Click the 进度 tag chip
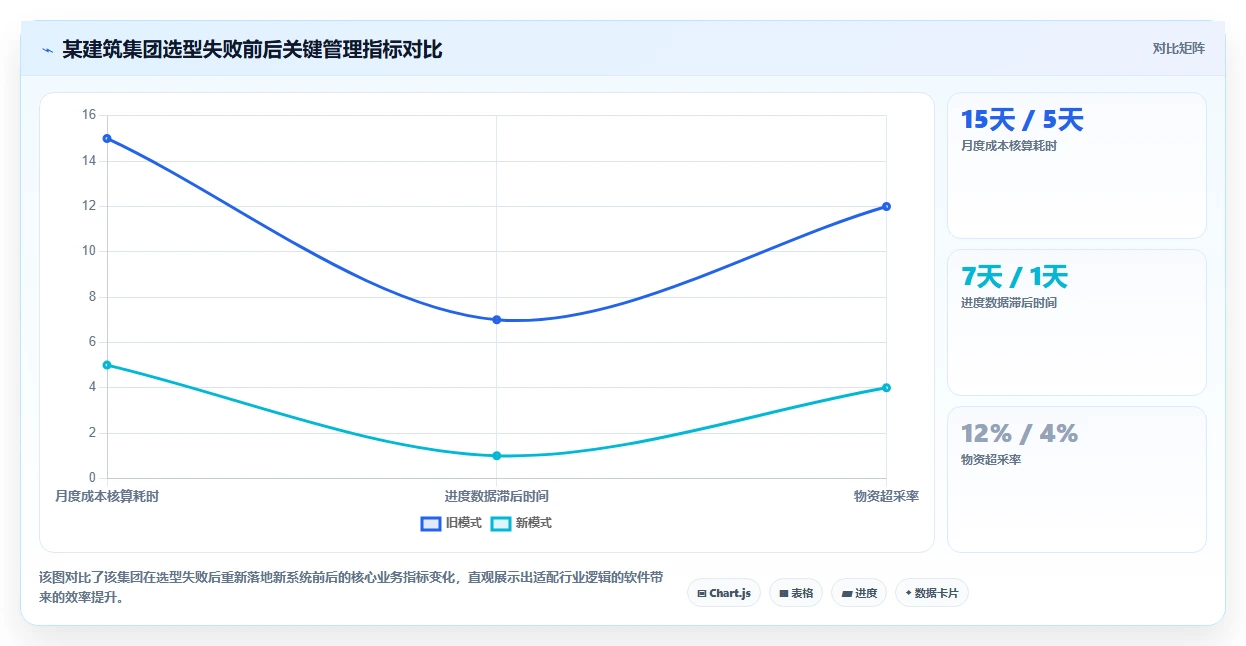Screen dimensions: 1246x646 click(859, 593)
